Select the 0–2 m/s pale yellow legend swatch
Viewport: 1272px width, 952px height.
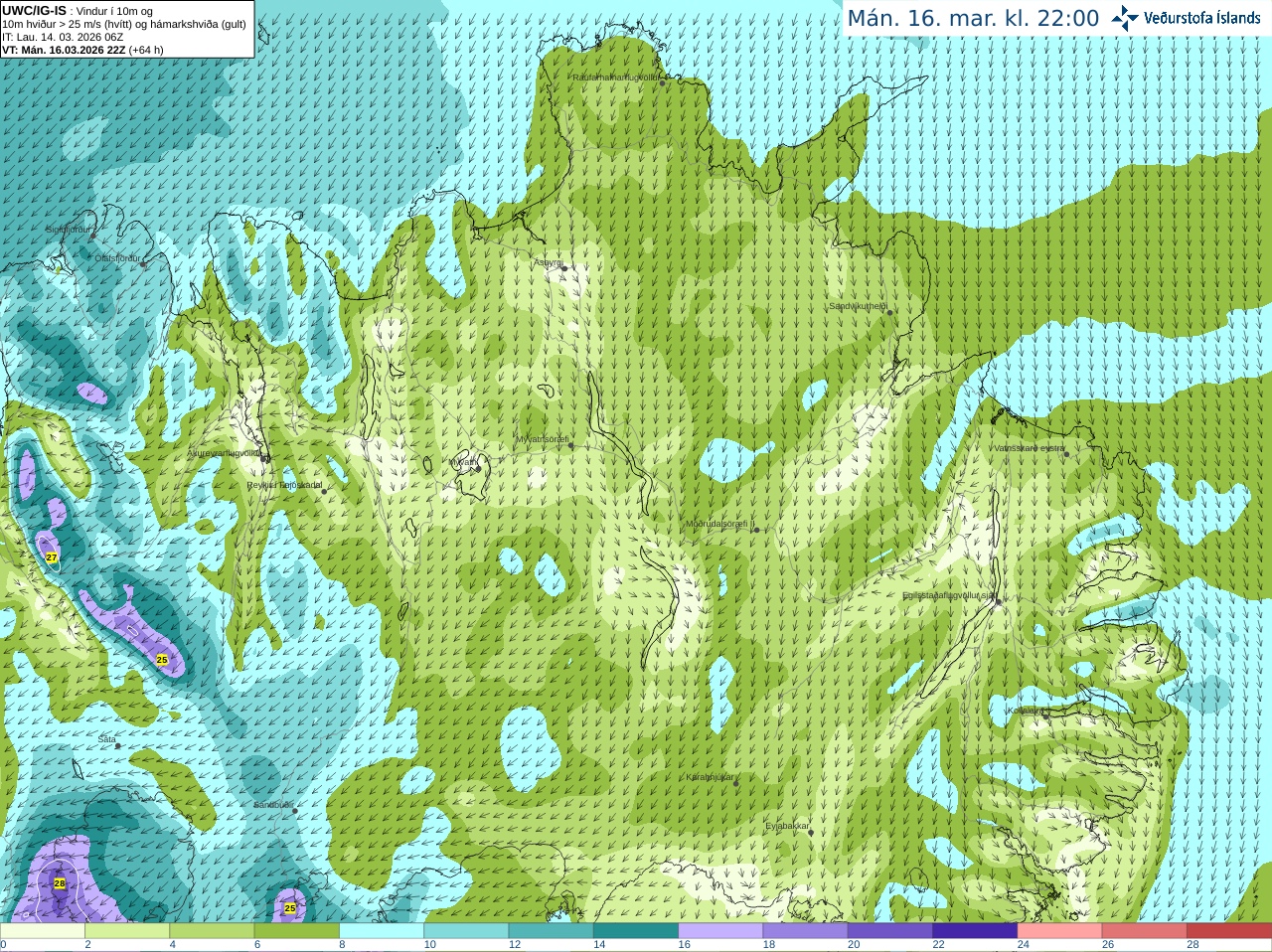point(43,931)
